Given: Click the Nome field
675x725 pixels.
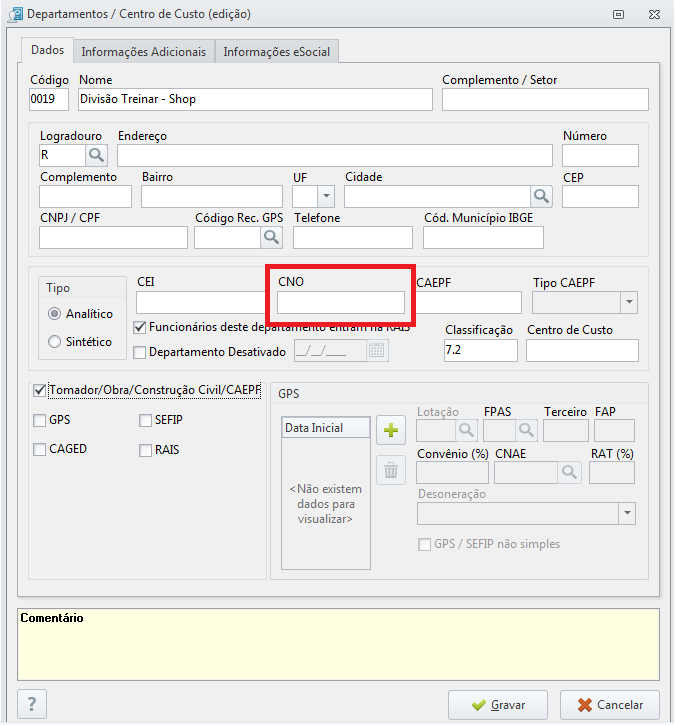Looking at the screenshot, I should click(255, 99).
